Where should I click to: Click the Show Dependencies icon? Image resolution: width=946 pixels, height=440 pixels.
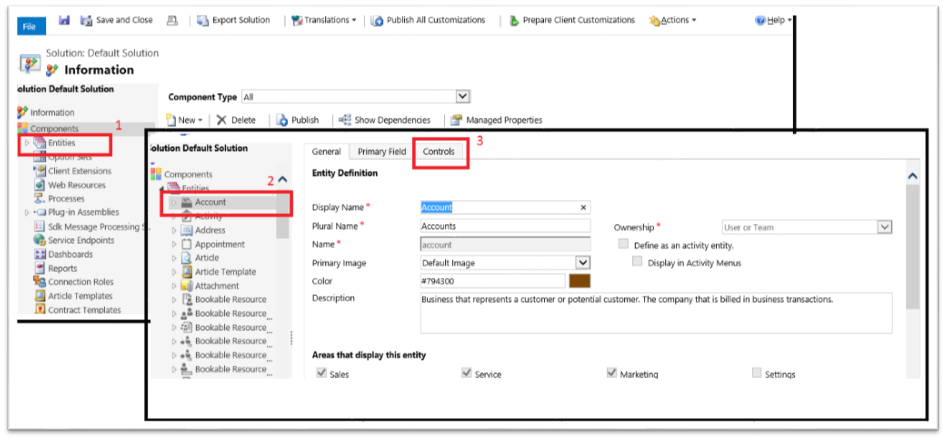(345, 120)
